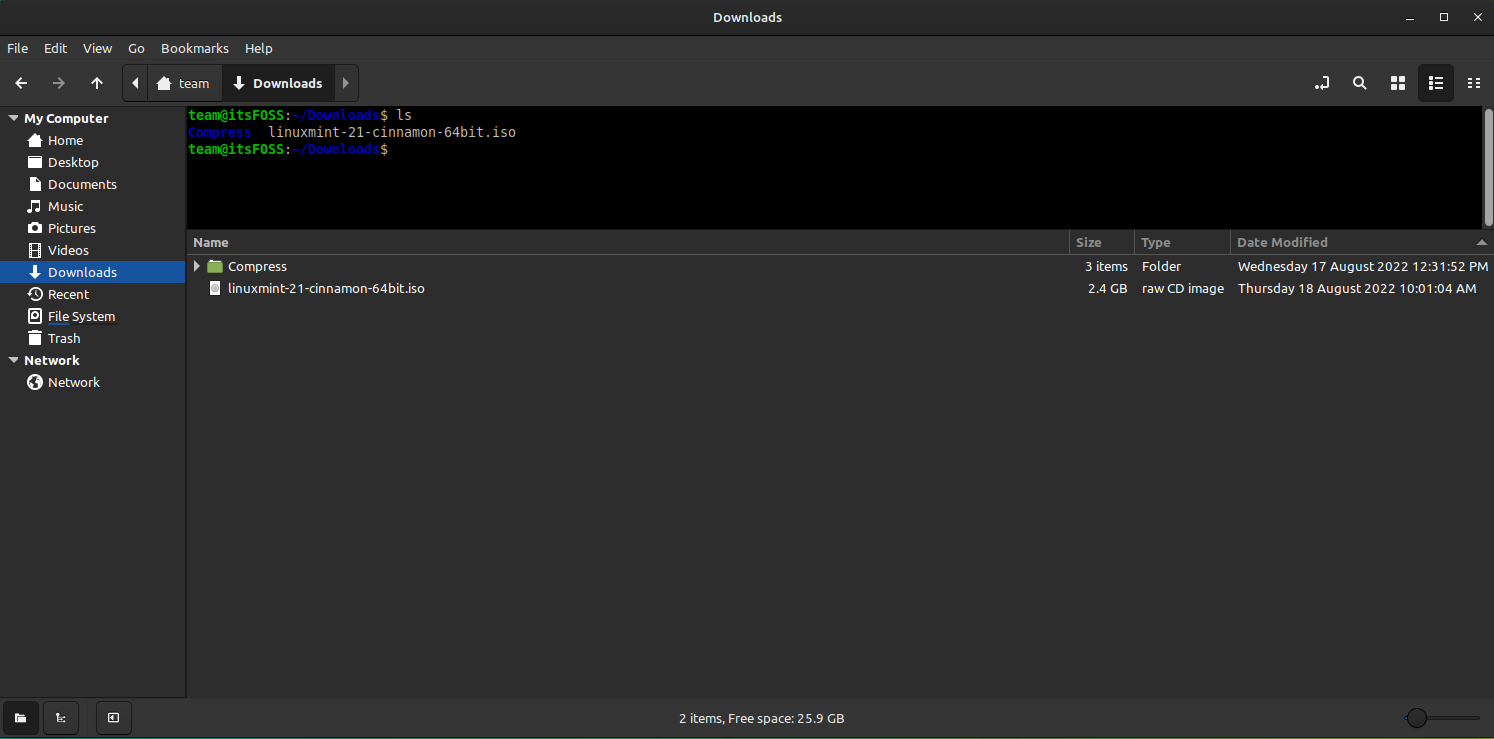This screenshot has width=1494, height=739.
Task: Collapse the My Computer section
Action: (12, 118)
